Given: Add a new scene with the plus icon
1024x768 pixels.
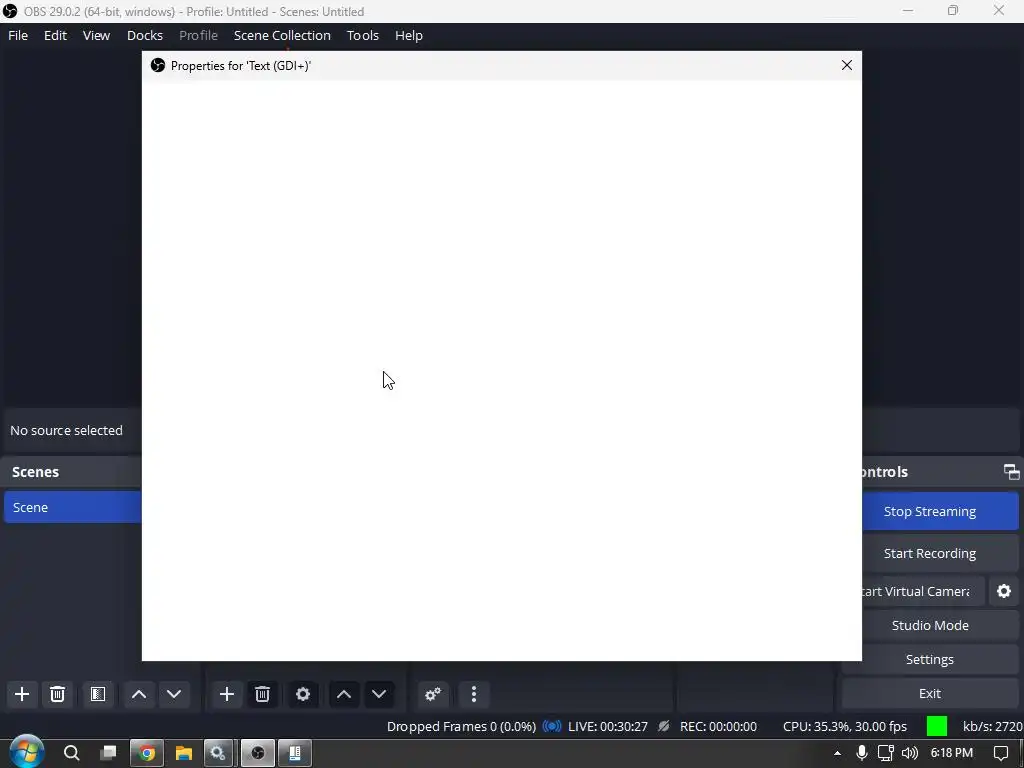Looking at the screenshot, I should (22, 694).
